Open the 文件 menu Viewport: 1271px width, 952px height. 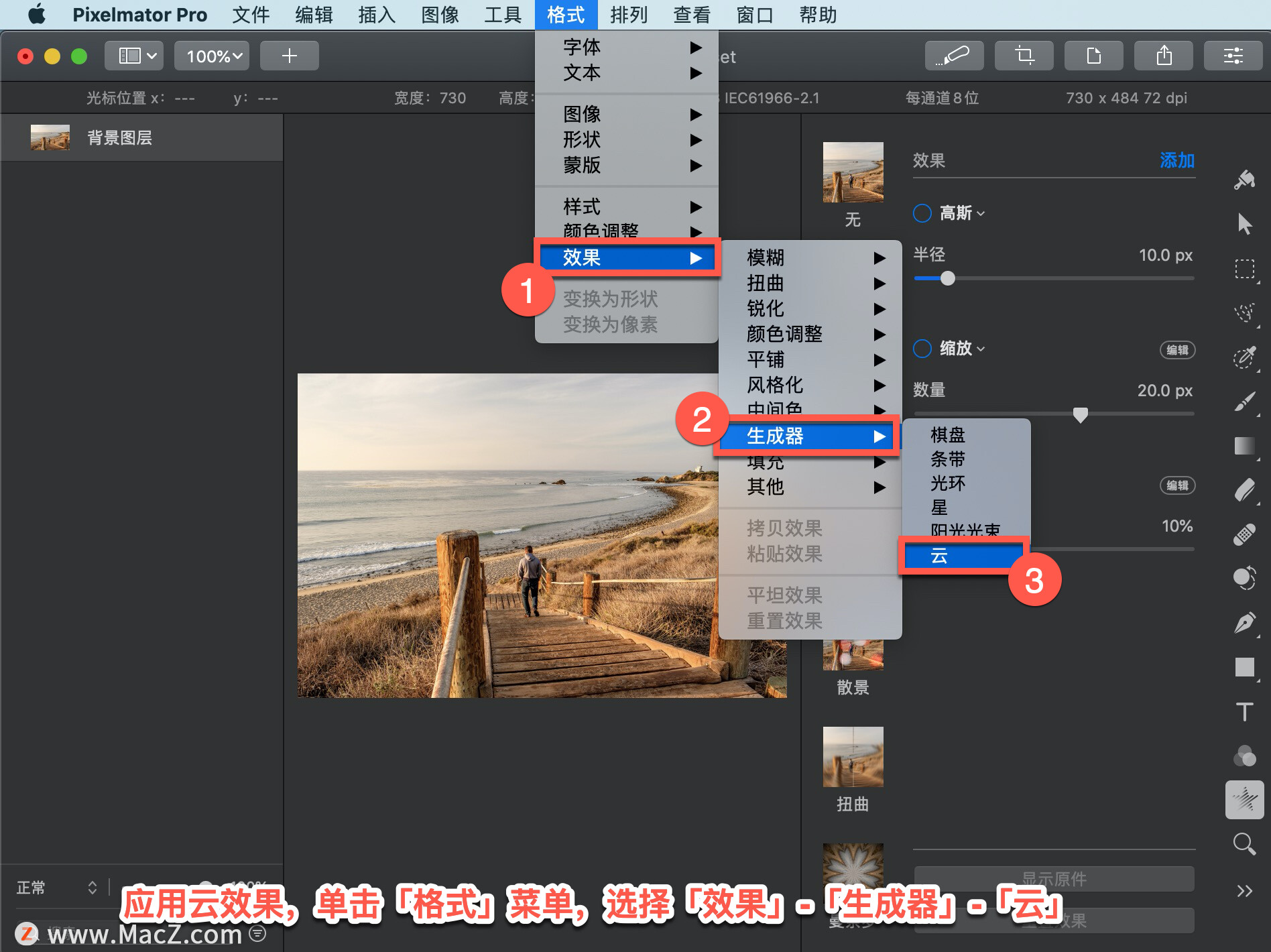[251, 15]
